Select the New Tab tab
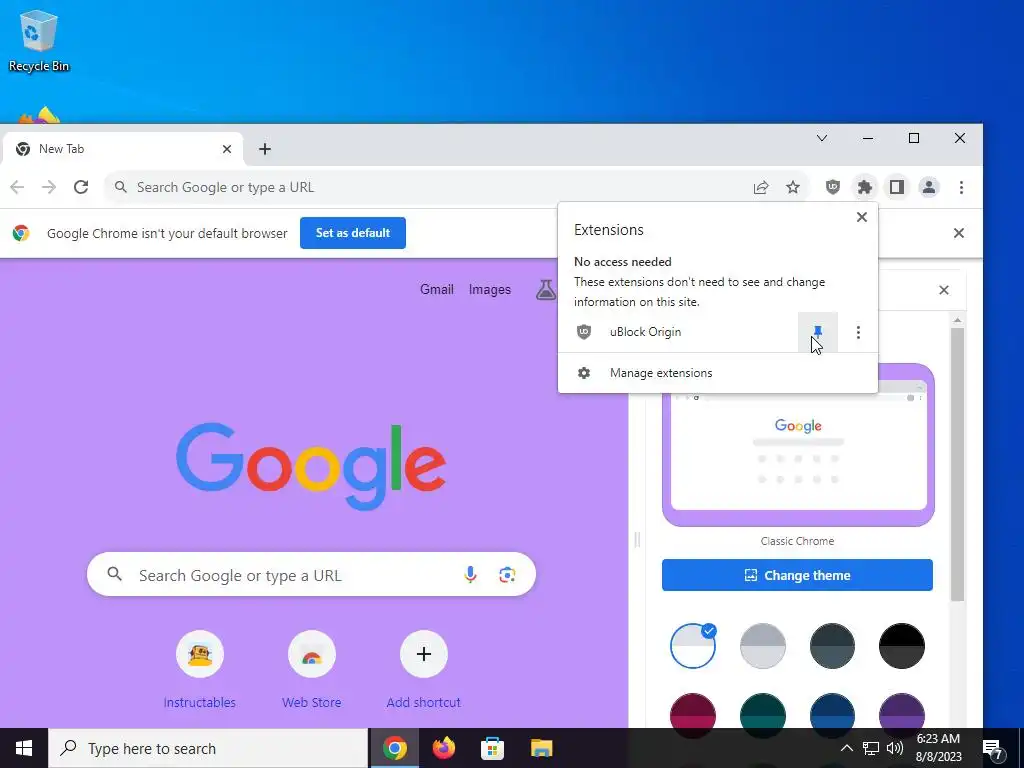The image size is (1024, 768). pos(123,149)
